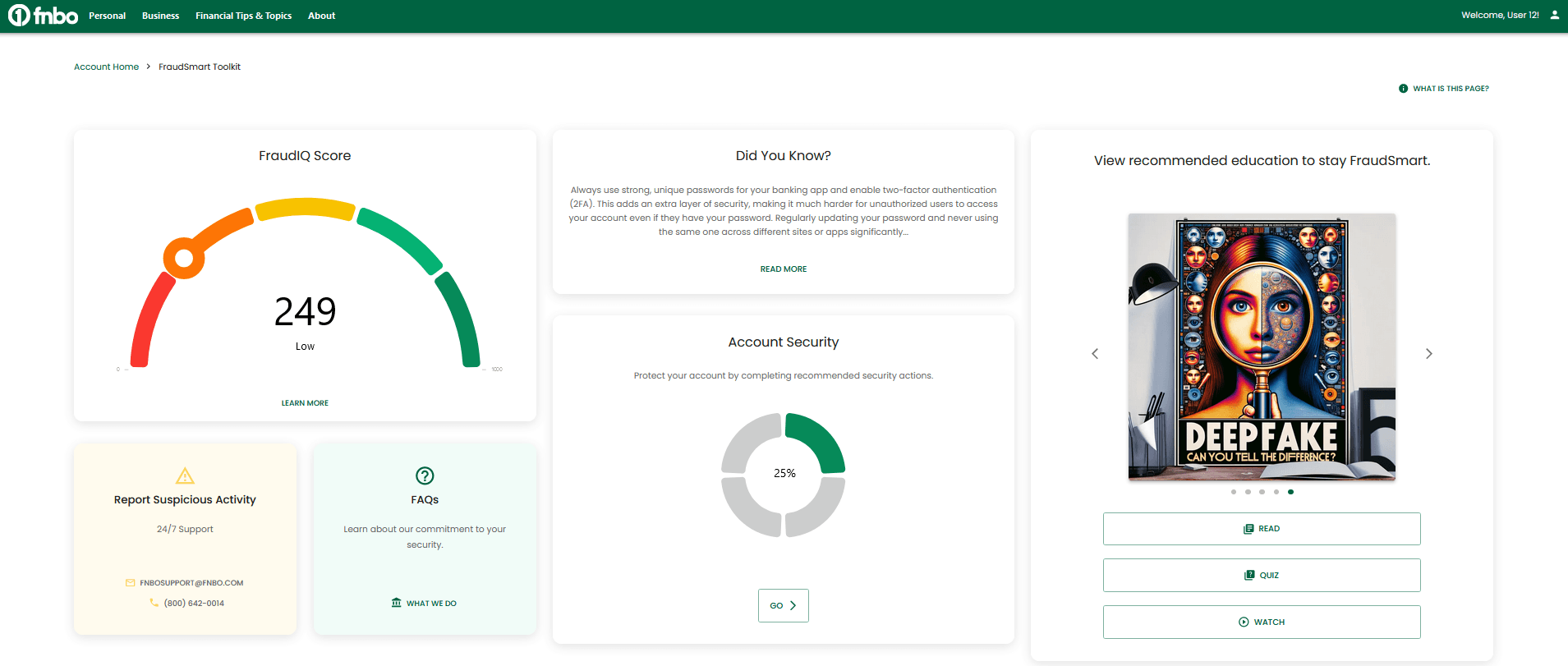
Task: Expand Did You Know with Read More
Action: [783, 269]
